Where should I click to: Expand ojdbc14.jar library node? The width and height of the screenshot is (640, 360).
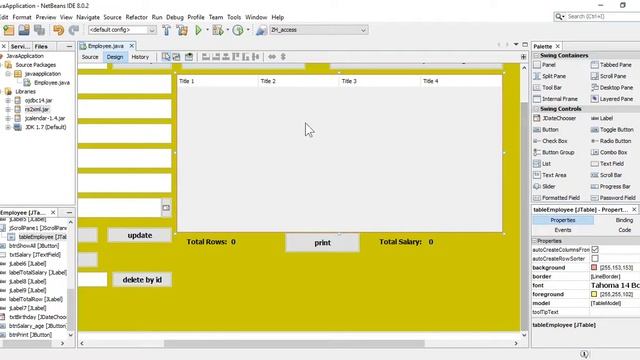(x=8, y=100)
